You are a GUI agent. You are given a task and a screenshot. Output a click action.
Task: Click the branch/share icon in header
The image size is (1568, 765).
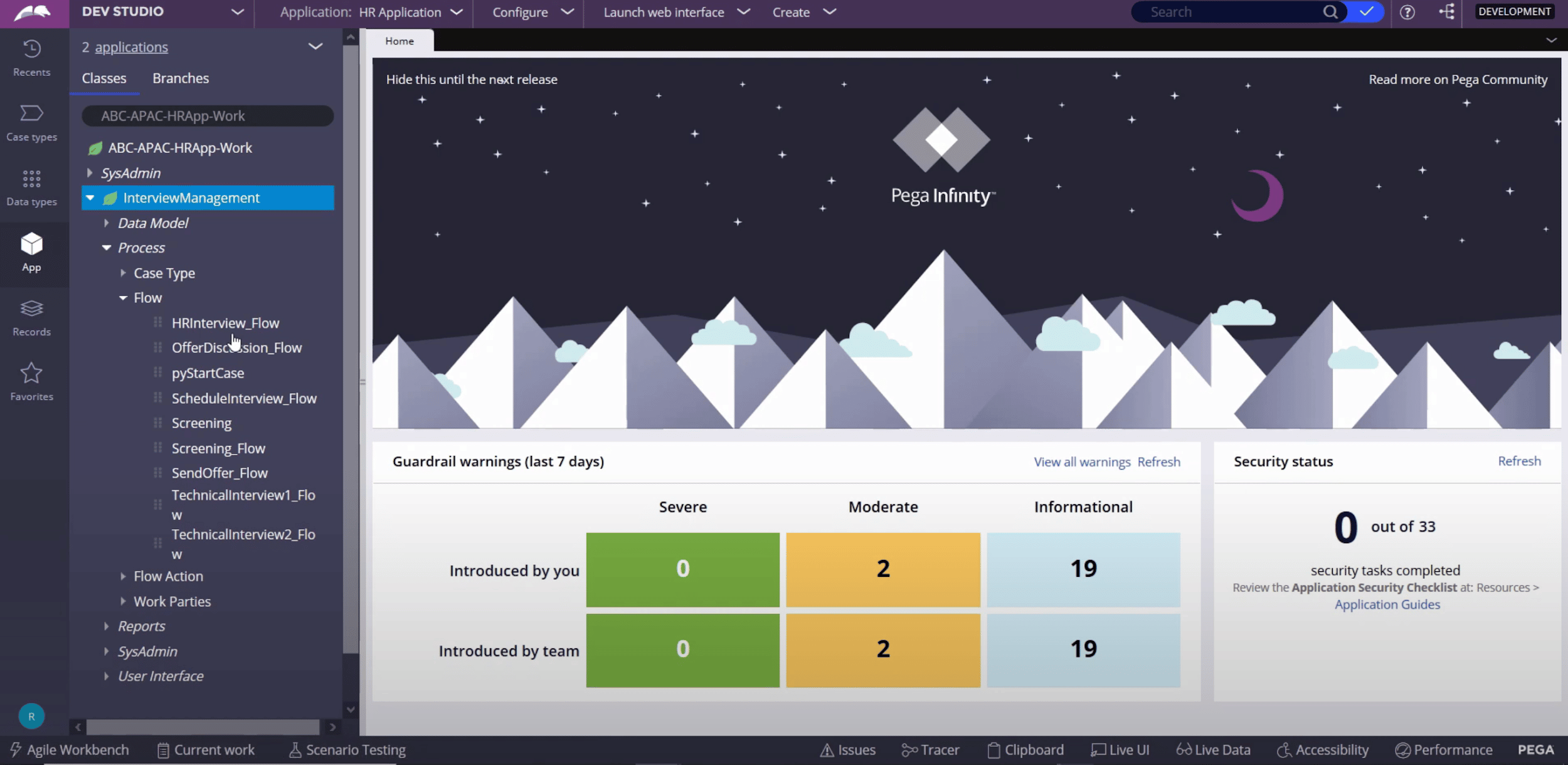pyautogui.click(x=1446, y=12)
